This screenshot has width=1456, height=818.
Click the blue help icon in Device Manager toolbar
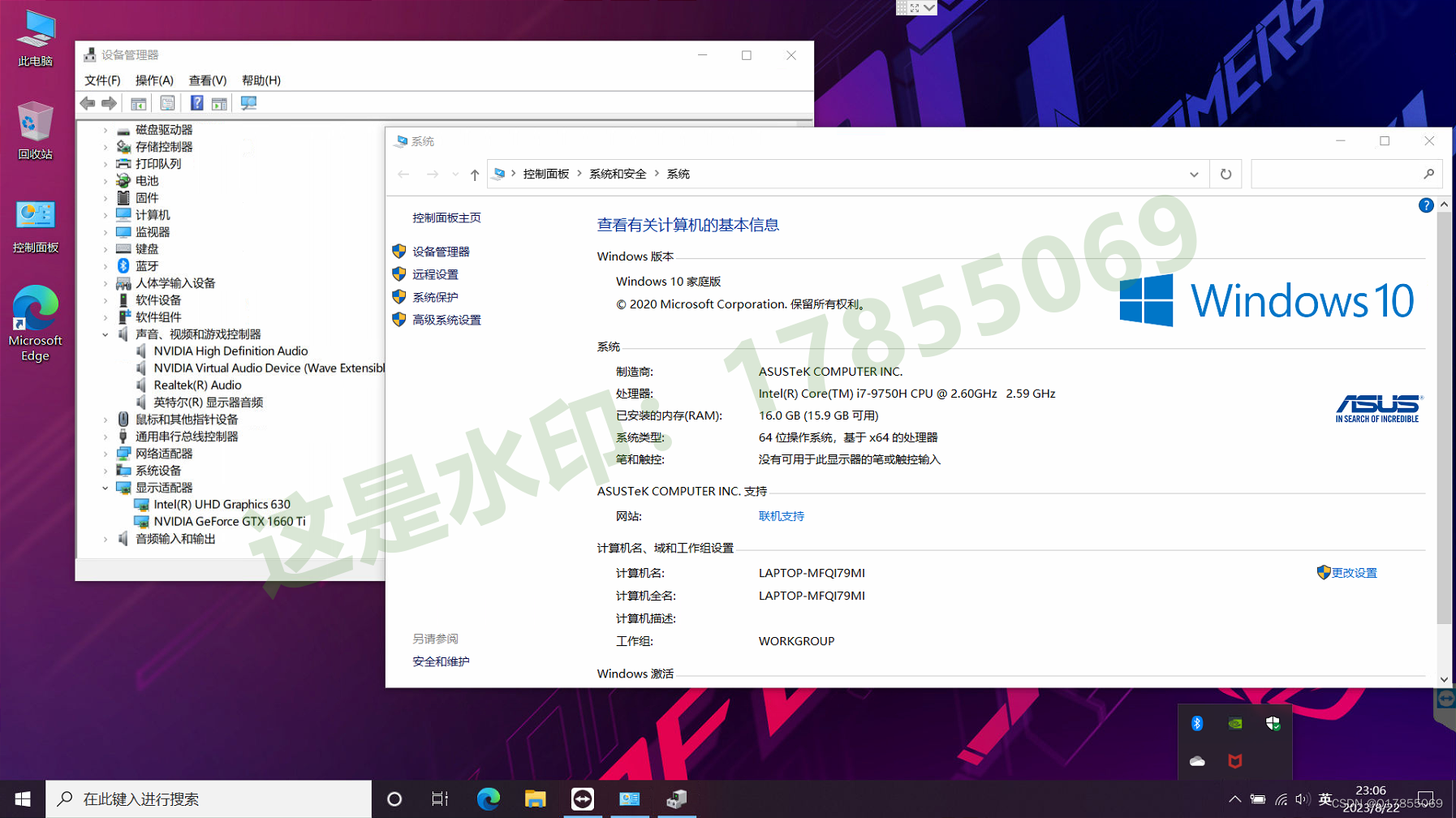196,103
